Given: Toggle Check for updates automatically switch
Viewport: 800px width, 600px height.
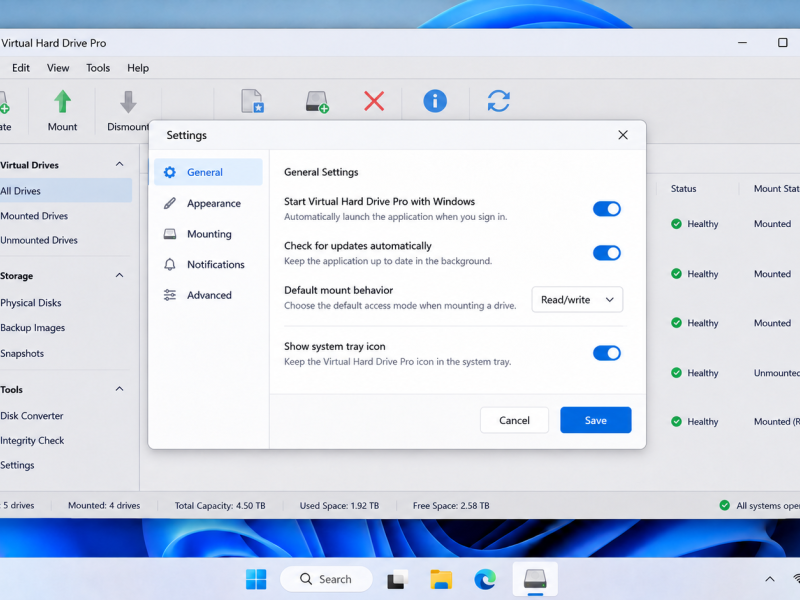Looking at the screenshot, I should click(x=607, y=253).
